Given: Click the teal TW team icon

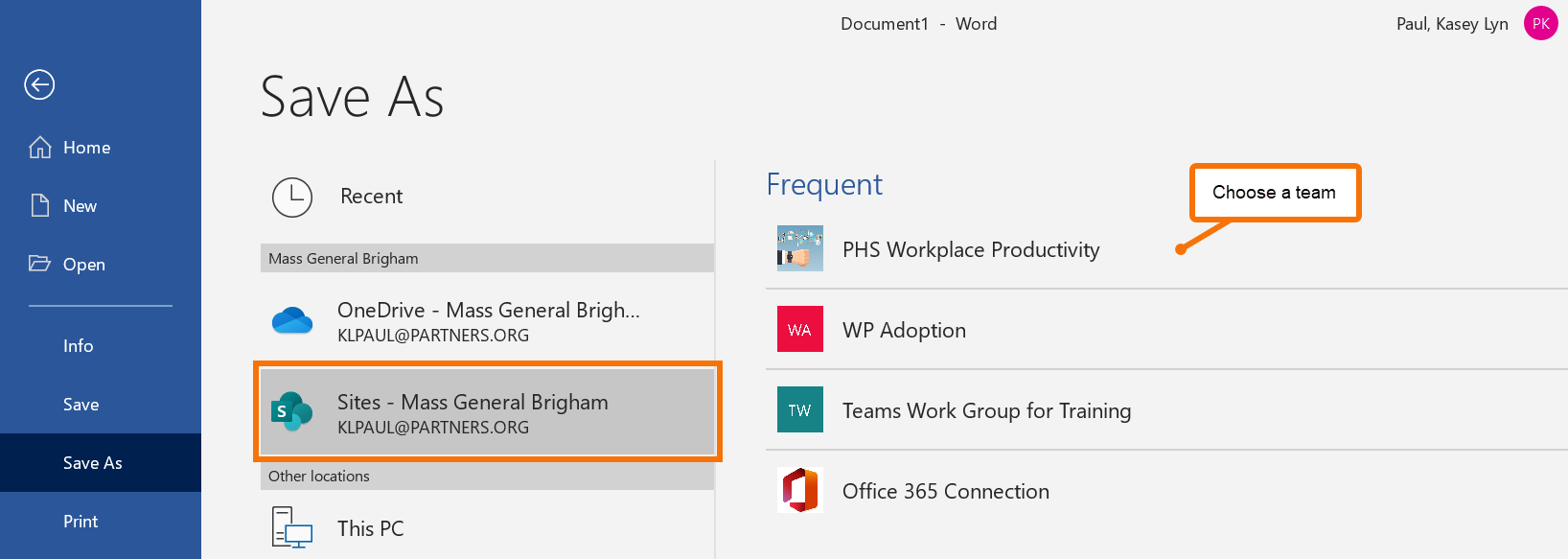Looking at the screenshot, I should coord(800,409).
